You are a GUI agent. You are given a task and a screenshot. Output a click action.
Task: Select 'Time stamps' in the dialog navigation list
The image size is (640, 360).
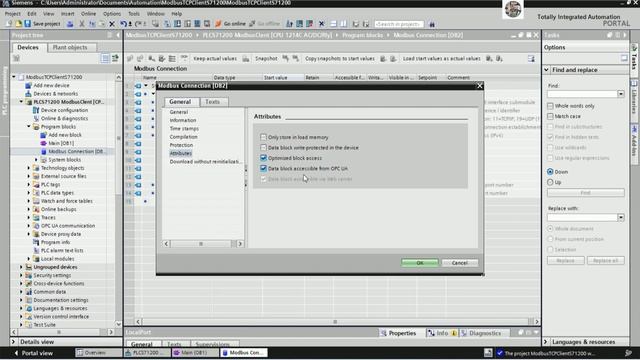184,129
